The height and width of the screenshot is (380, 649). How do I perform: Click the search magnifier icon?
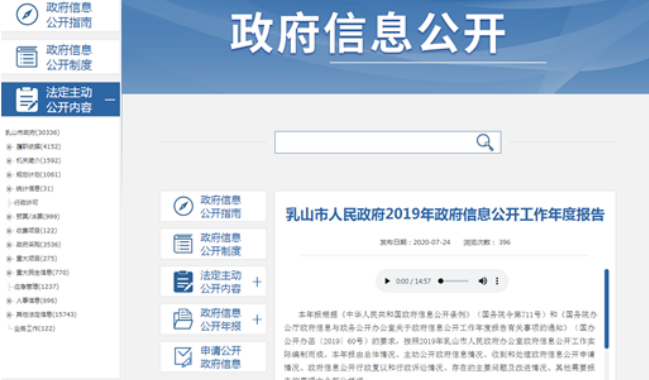pyautogui.click(x=485, y=142)
